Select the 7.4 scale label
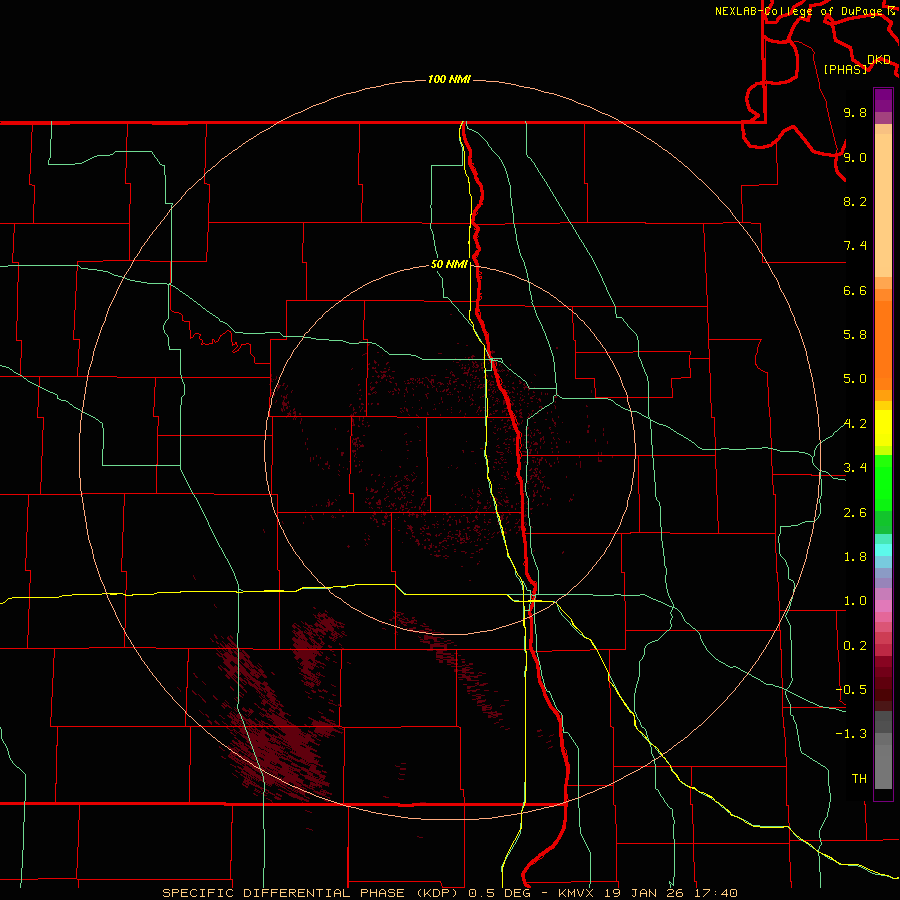 (855, 246)
